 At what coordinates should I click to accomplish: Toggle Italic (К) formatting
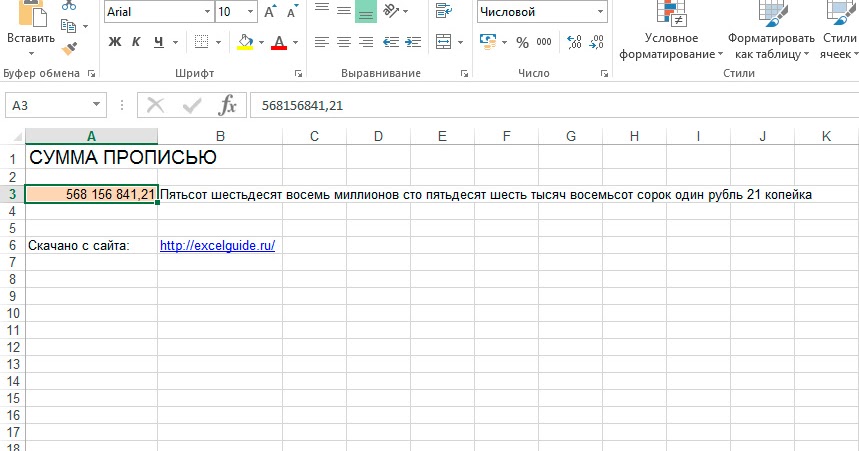pos(136,42)
